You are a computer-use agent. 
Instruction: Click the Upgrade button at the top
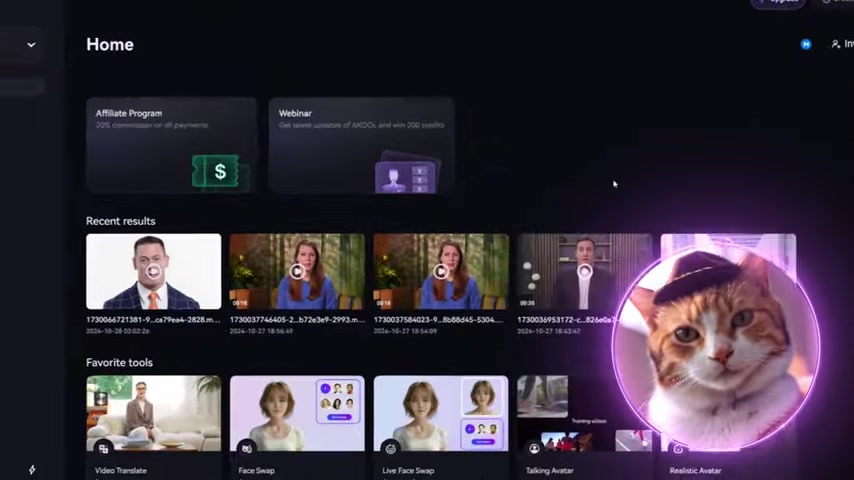pos(778,2)
